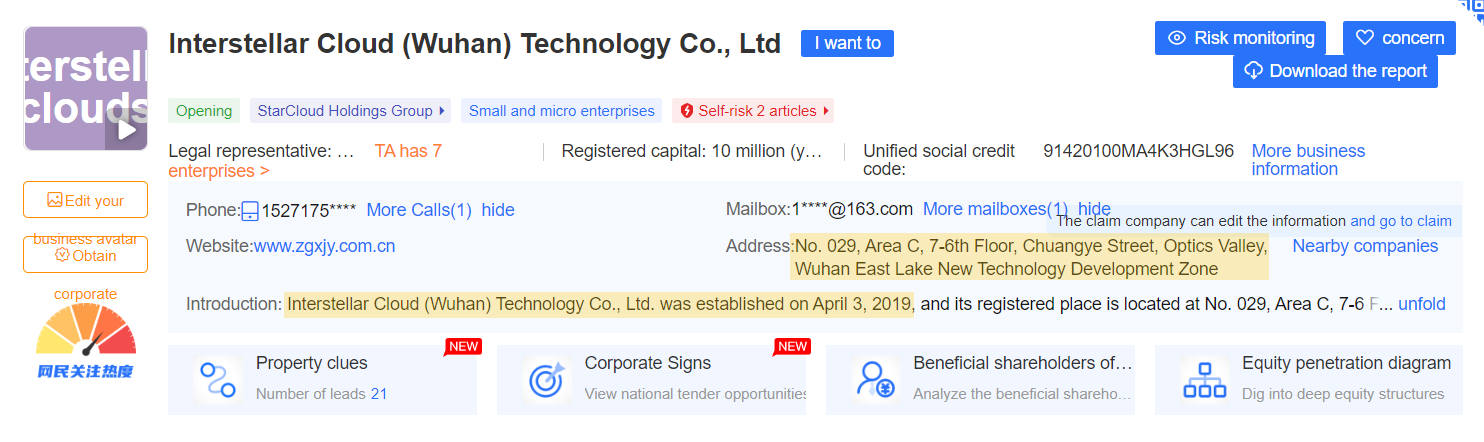Click the Property clues icon
1484x442 pixels.
click(x=217, y=380)
